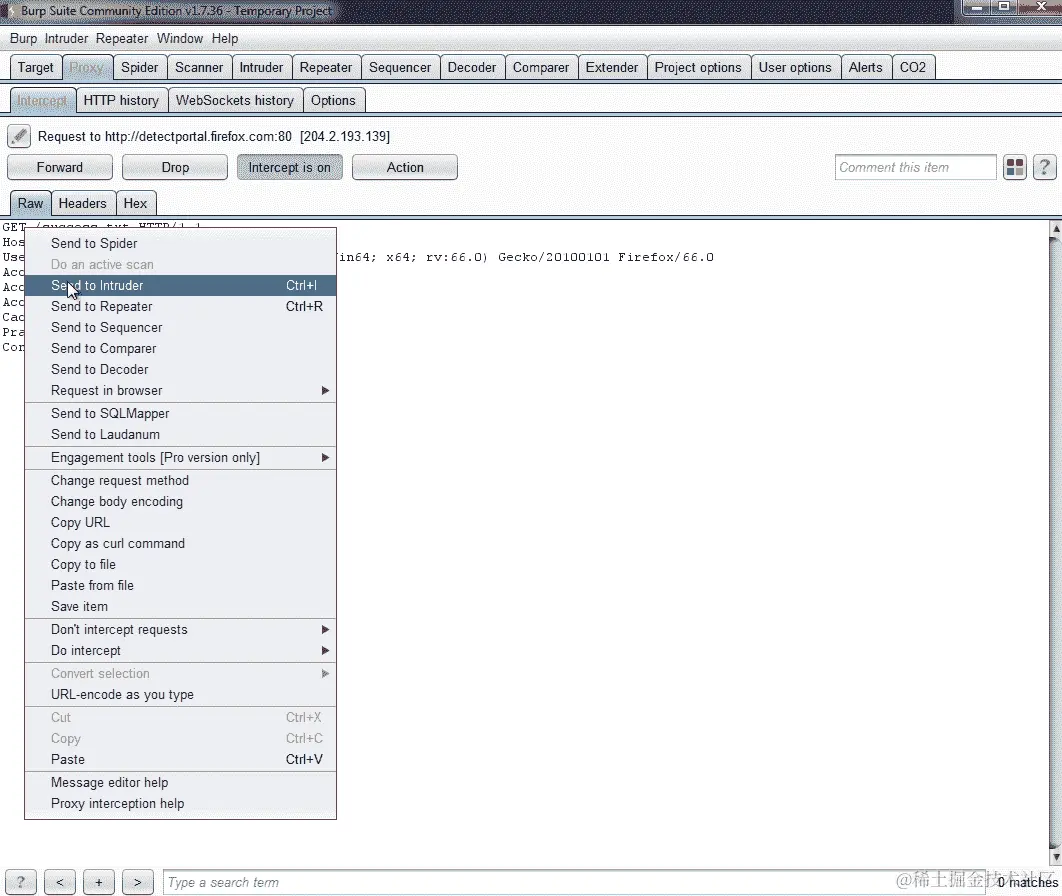Click the previous match '<' button

click(60, 882)
